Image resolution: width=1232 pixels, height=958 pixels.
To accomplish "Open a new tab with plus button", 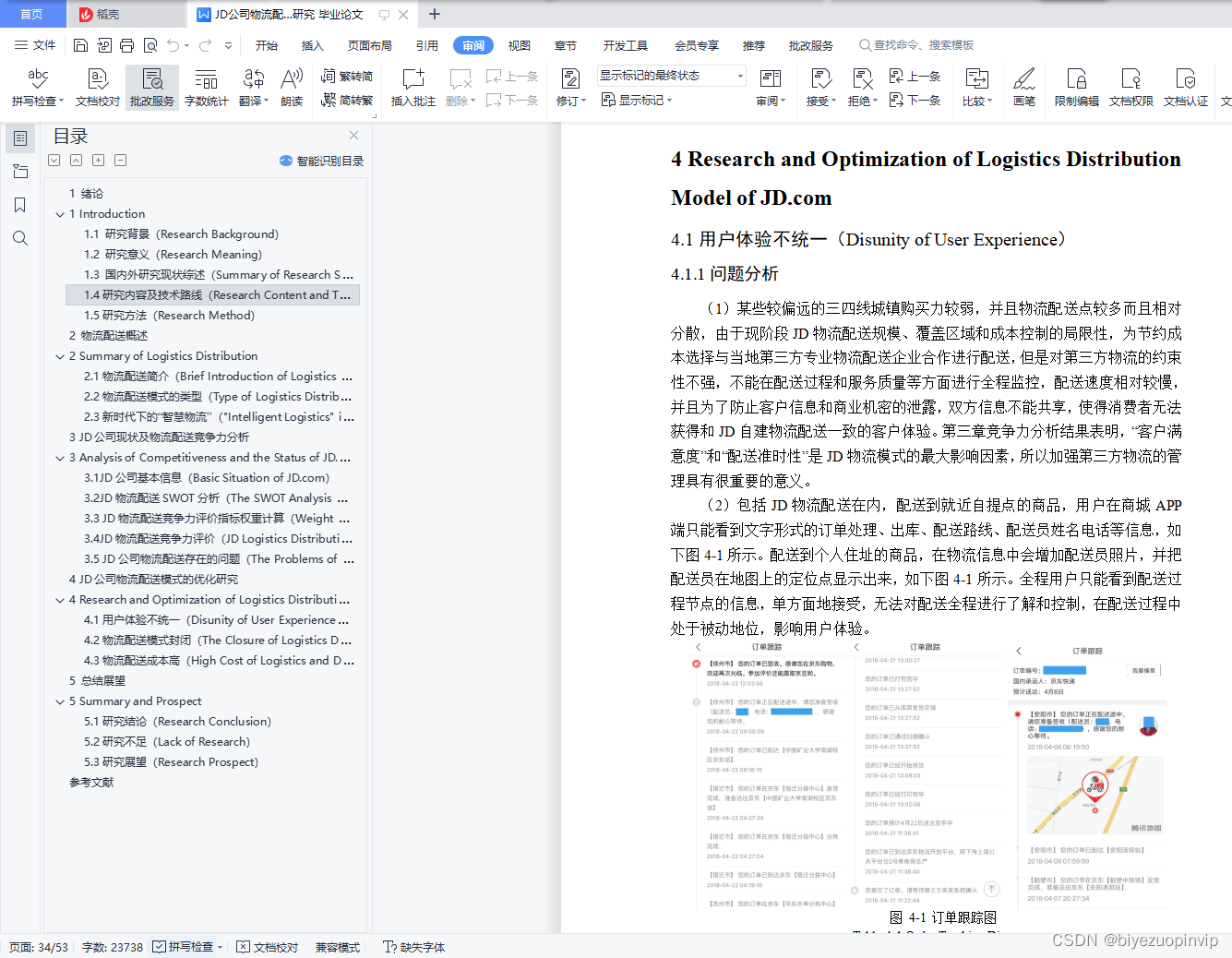I will (435, 14).
